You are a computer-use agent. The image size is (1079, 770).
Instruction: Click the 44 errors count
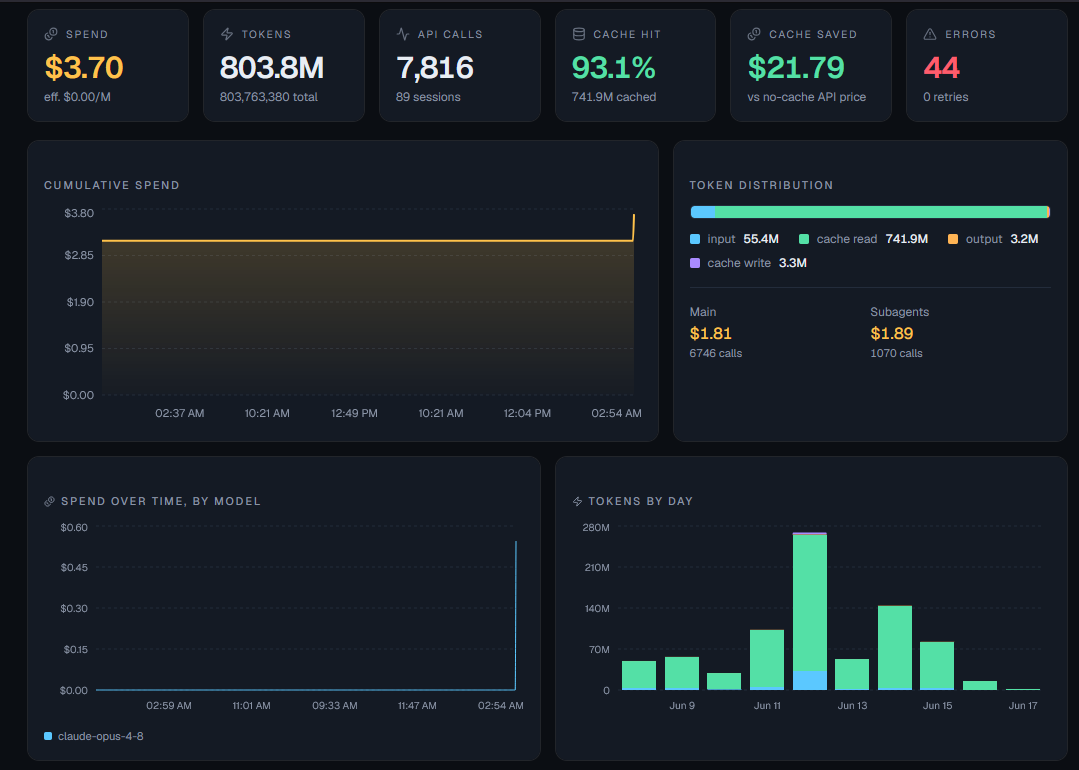(x=941, y=67)
